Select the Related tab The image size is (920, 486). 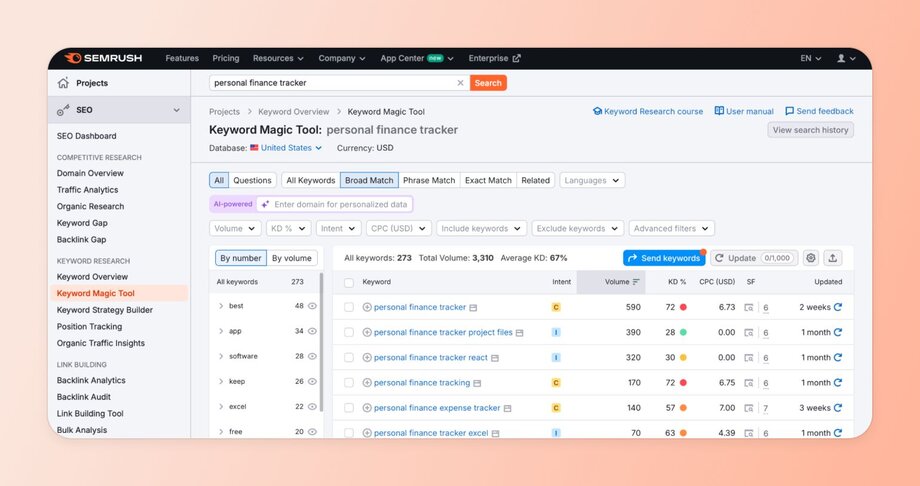coord(536,180)
